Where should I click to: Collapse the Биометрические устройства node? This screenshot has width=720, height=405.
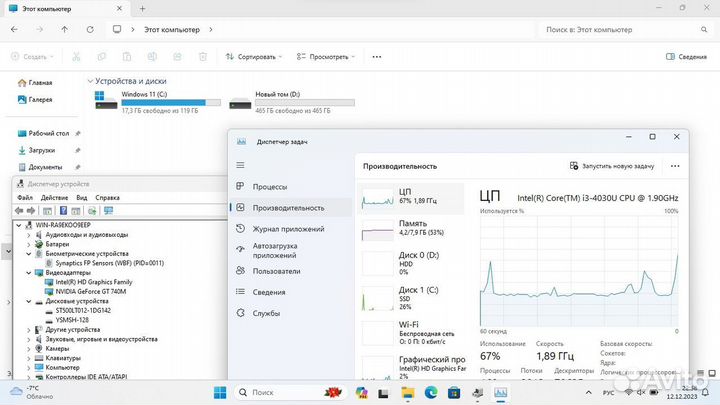pos(29,254)
